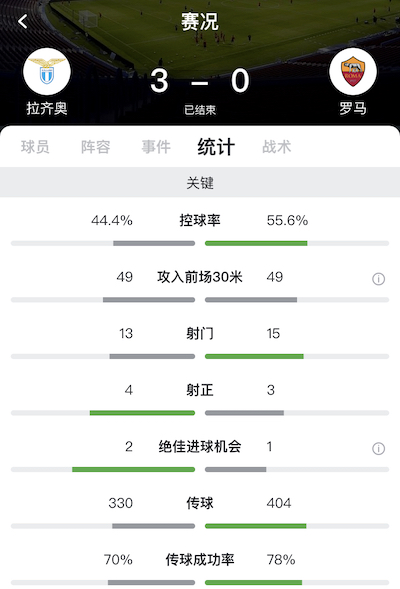
Task: Show info for 攻入前场30米 stat
Action: [x=378, y=279]
